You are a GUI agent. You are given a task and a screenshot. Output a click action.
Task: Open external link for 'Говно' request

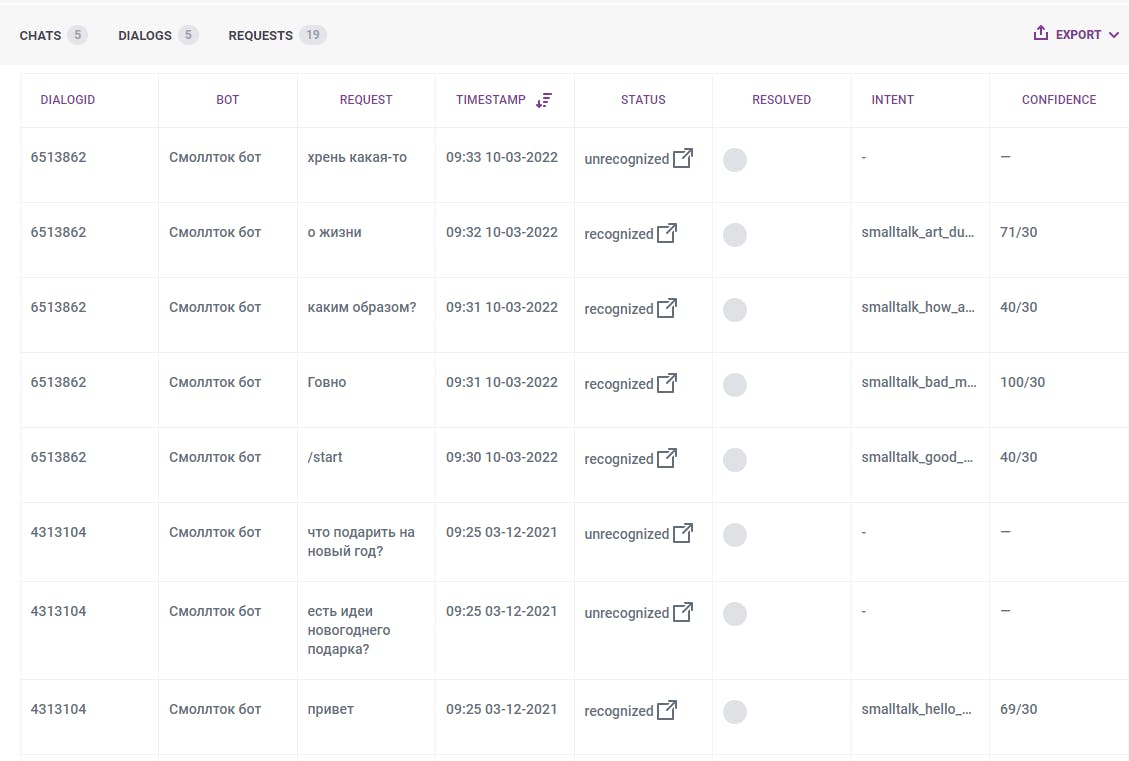(667, 383)
